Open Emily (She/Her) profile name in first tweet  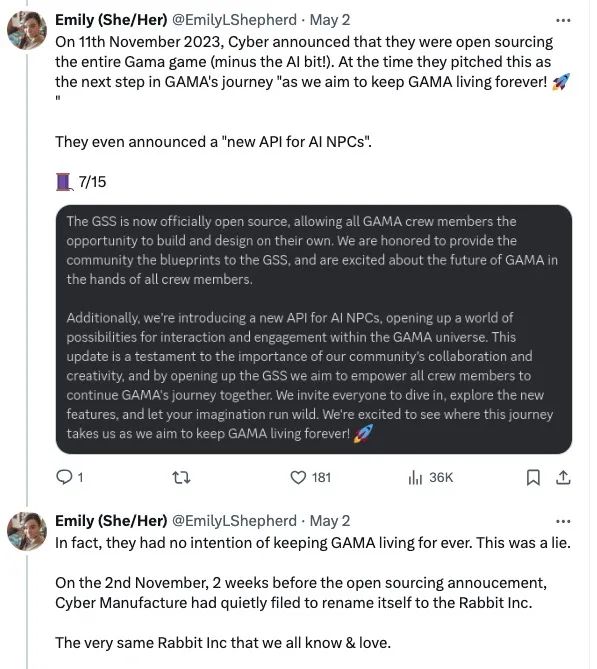(x=111, y=20)
